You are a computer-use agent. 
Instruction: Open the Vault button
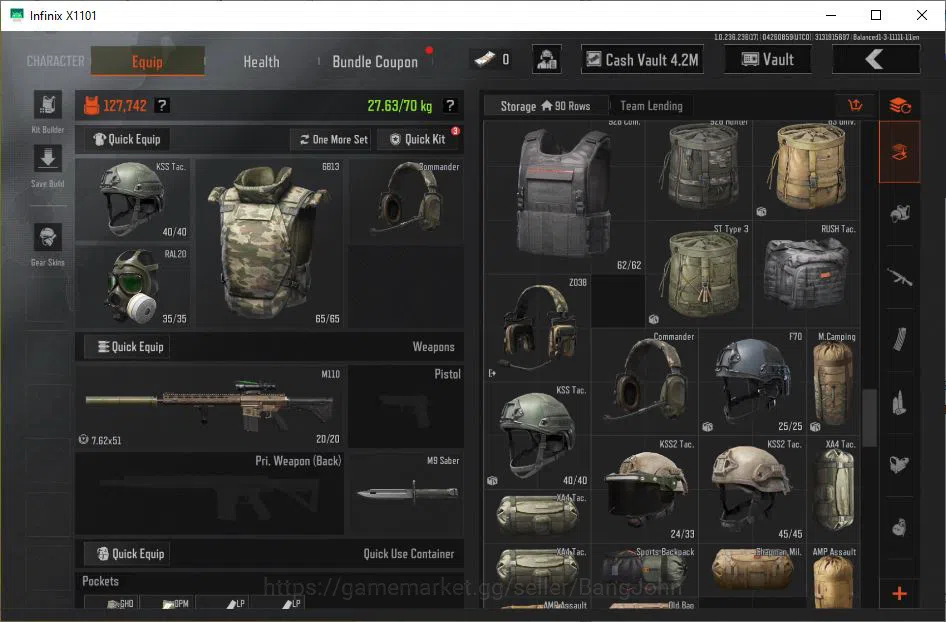pos(767,59)
